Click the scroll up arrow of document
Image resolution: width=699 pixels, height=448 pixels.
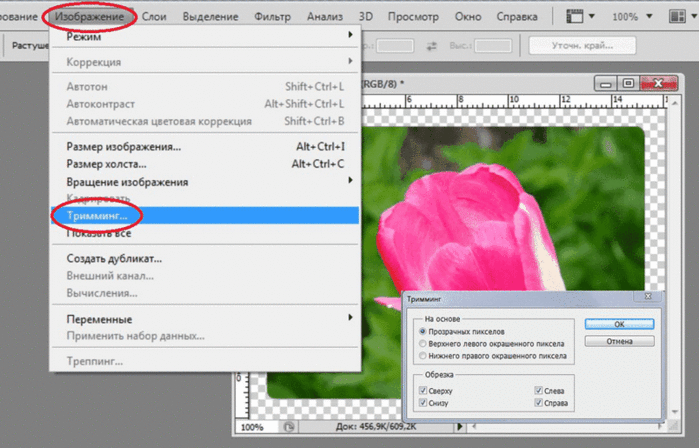[x=675, y=103]
